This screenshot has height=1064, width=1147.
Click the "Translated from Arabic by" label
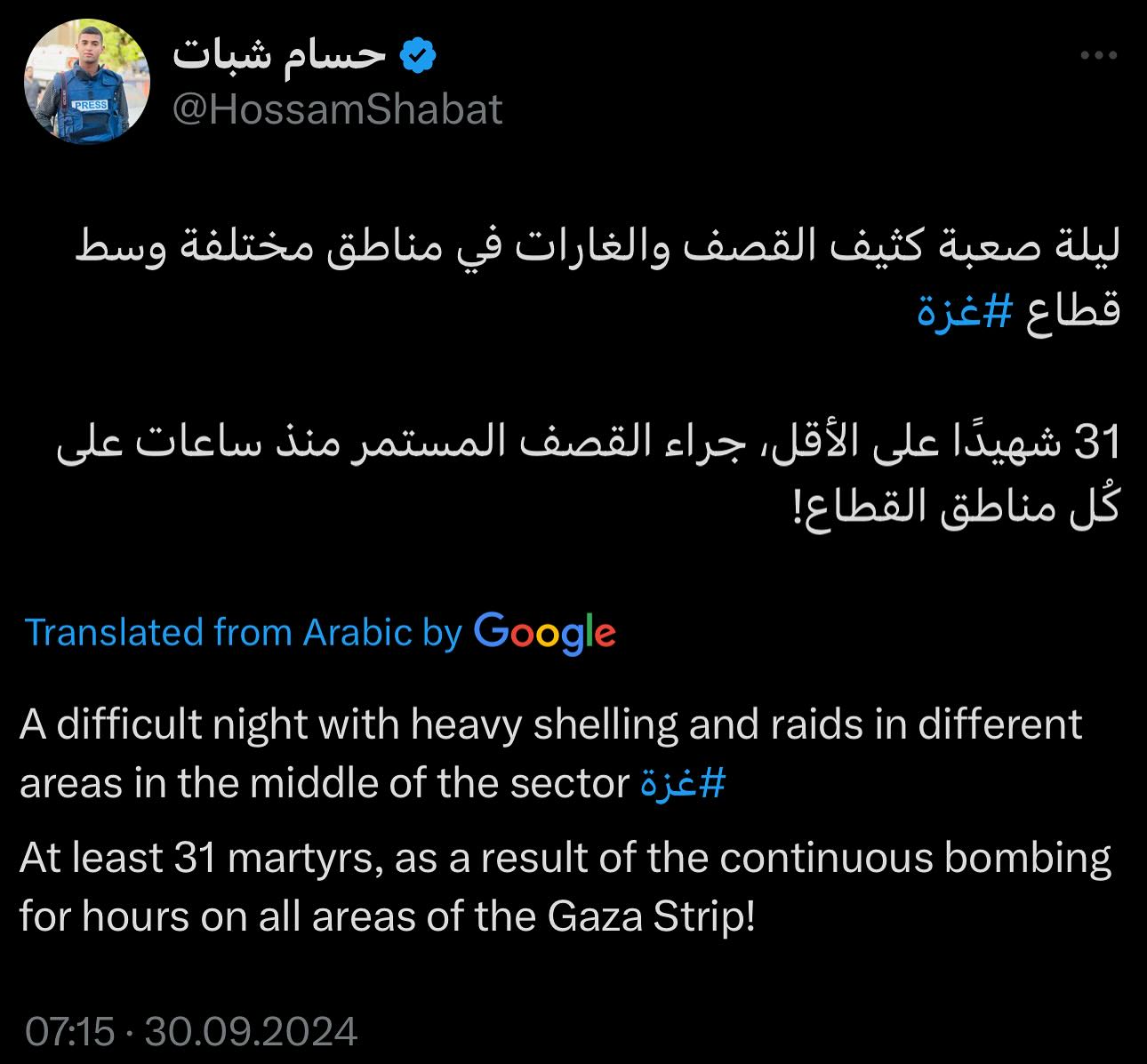(x=244, y=632)
